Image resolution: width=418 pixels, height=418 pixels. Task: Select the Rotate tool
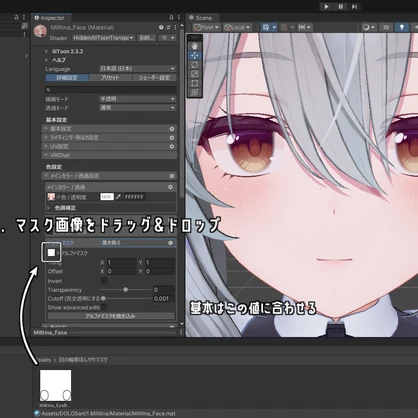195,65
